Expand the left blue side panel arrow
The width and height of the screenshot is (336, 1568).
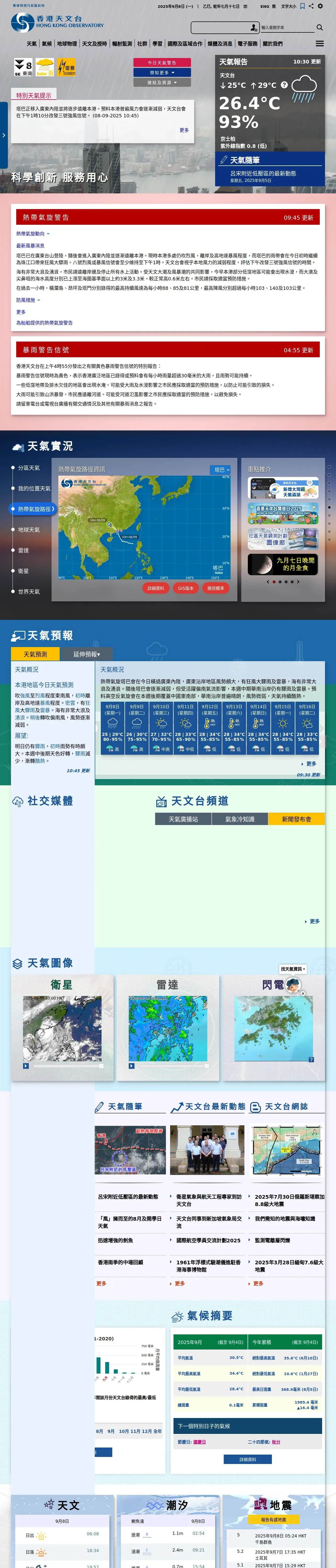4,135
